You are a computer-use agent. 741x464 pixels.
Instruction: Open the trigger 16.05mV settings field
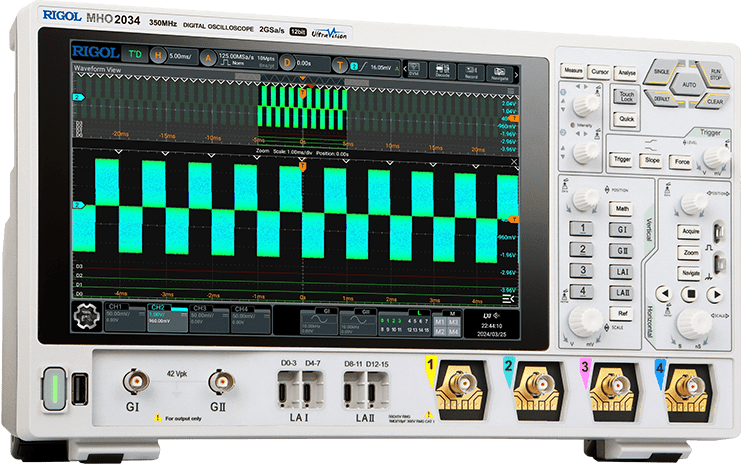[374, 67]
